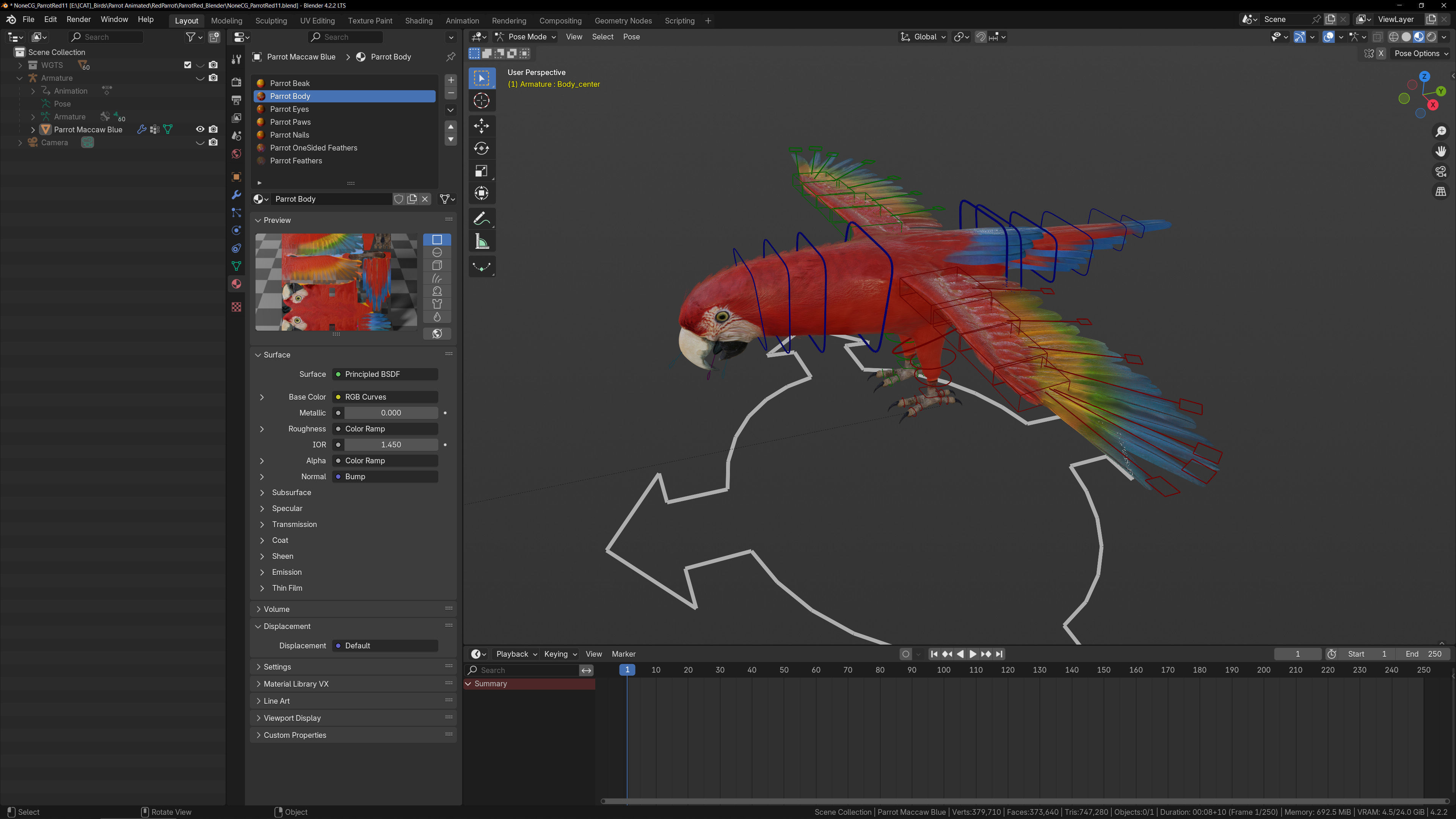
Task: Toggle Camera collection render visibility
Action: [x=213, y=143]
